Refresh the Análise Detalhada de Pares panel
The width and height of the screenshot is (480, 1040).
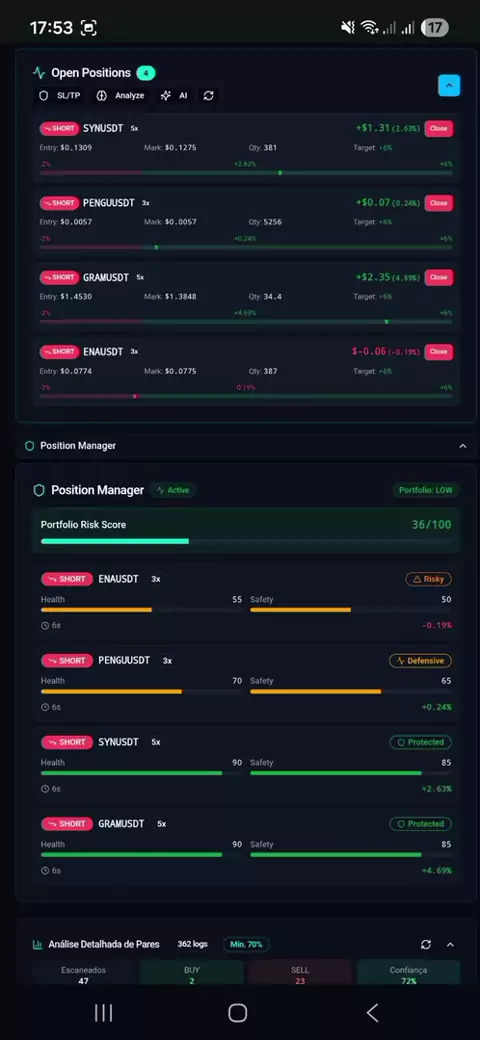(x=426, y=944)
